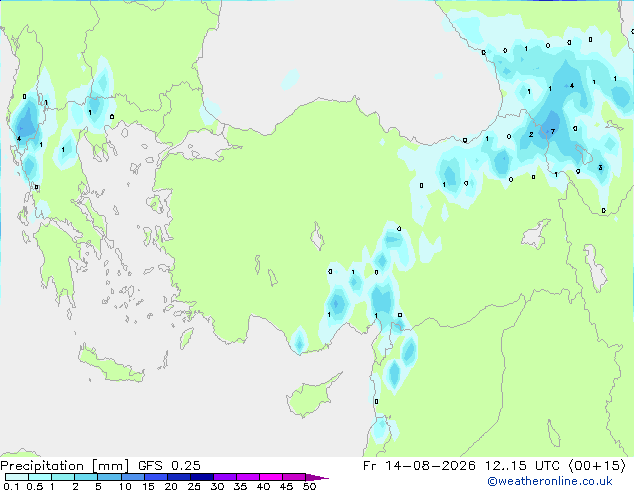This screenshot has width=634, height=490.
Task: Select the 0.1–0.5 mm palest legend swatch
Action: click(x=17, y=477)
